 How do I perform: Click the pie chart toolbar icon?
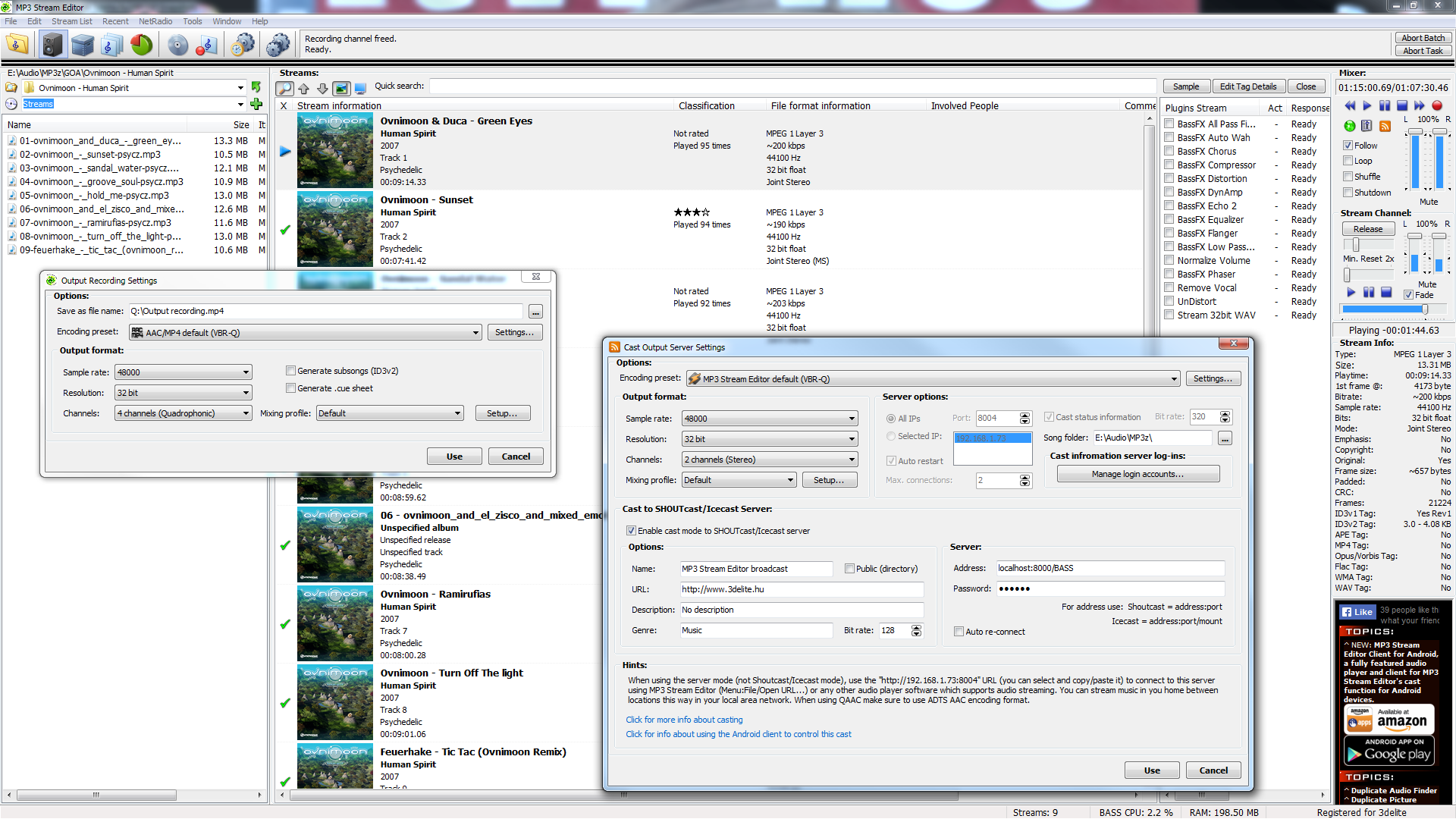coord(141,44)
